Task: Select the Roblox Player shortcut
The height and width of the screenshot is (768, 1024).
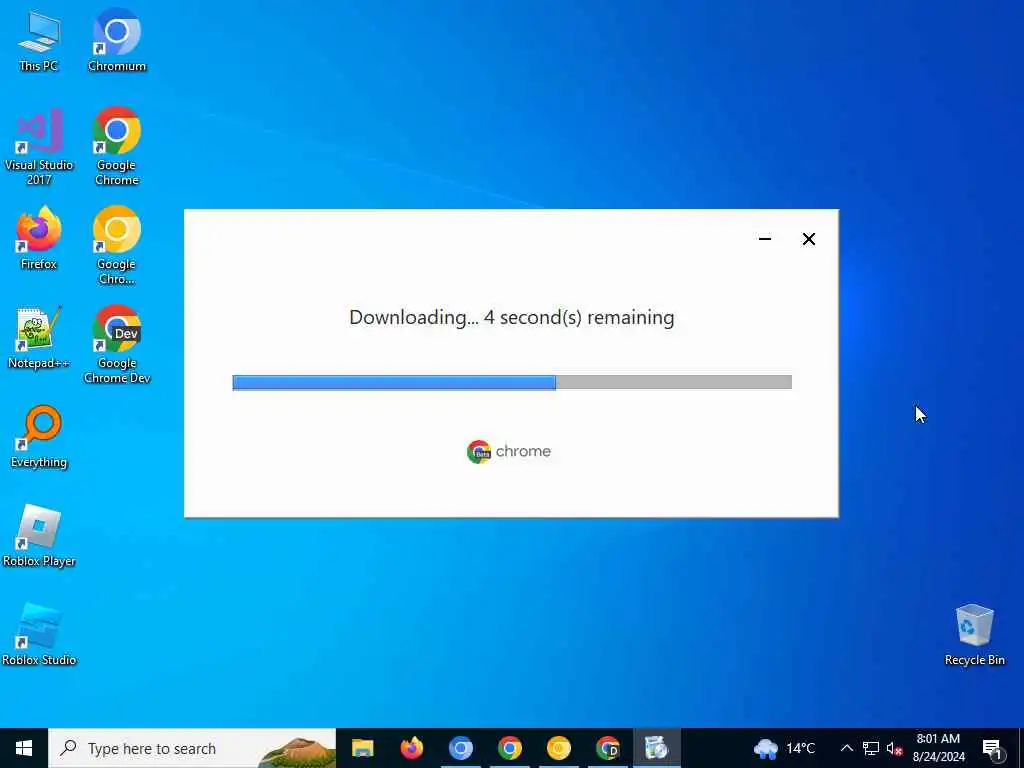Action: pyautogui.click(x=39, y=536)
